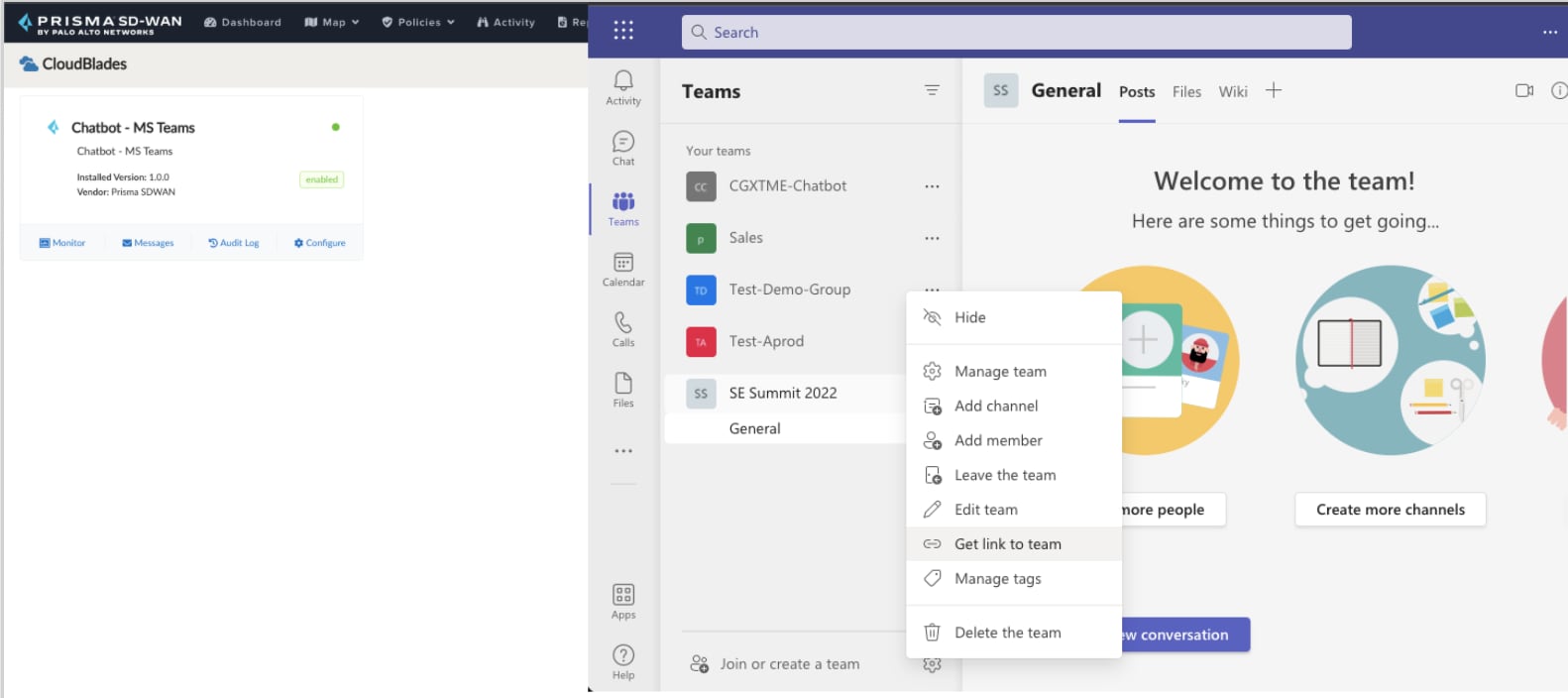Open Activity in Teams sidebar

click(623, 88)
